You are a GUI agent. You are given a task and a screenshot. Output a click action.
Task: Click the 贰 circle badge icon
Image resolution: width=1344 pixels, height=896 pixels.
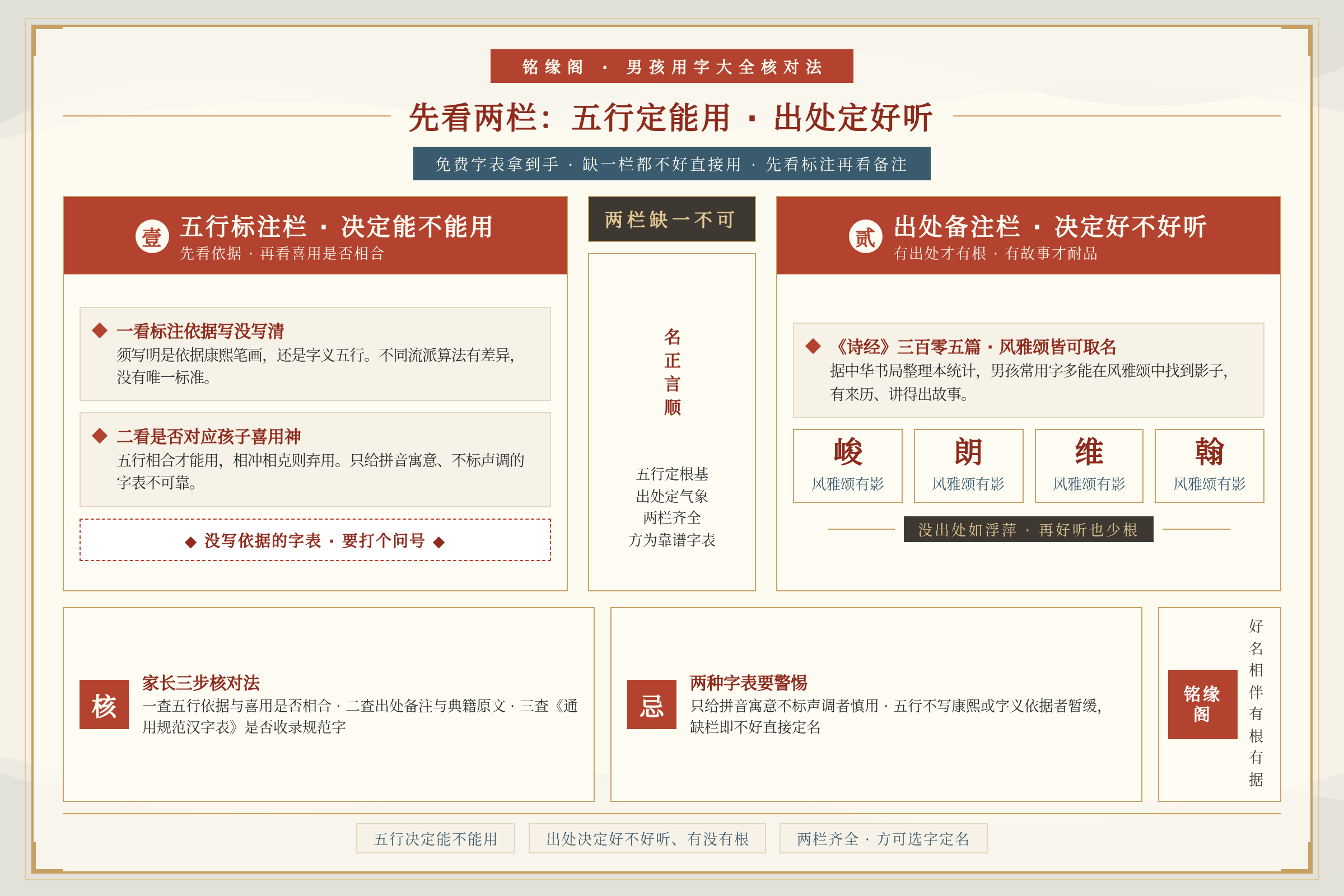[865, 236]
